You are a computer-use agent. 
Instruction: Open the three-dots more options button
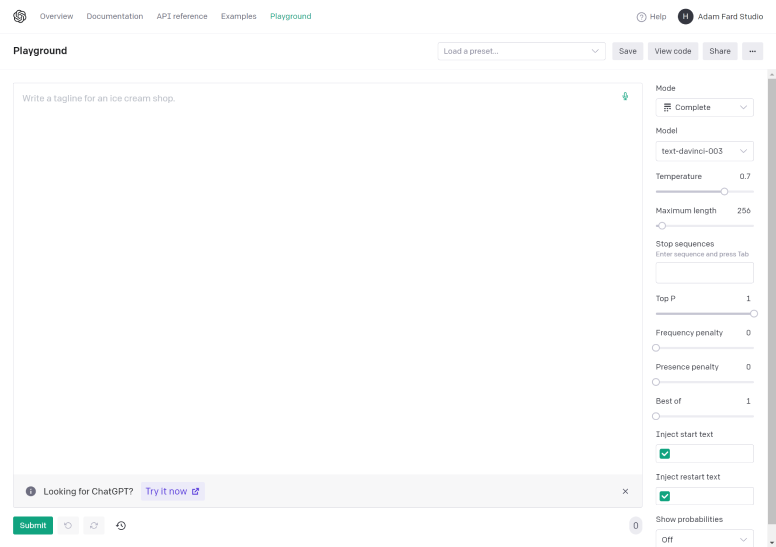pos(752,51)
